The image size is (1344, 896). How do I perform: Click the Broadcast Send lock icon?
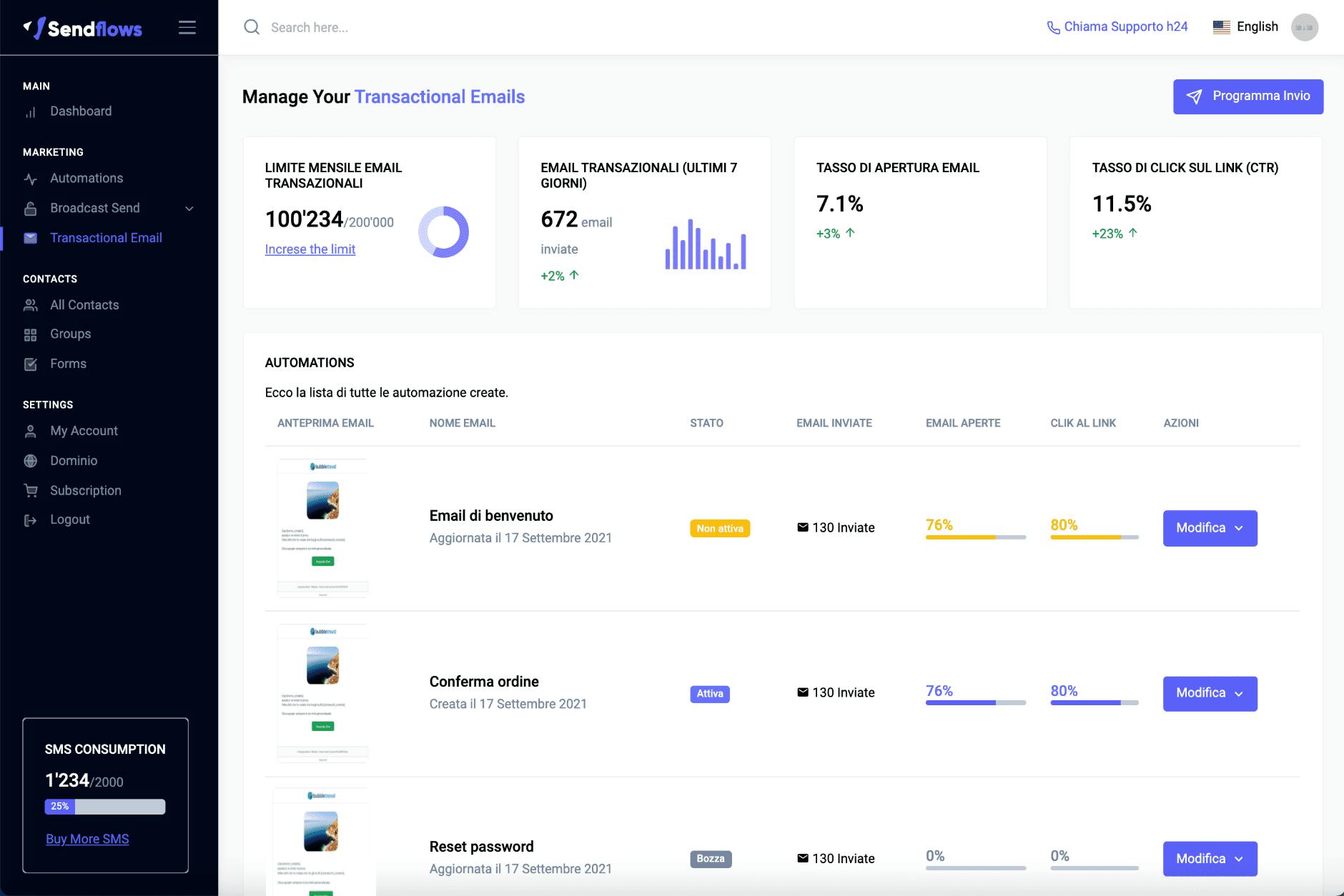31,209
